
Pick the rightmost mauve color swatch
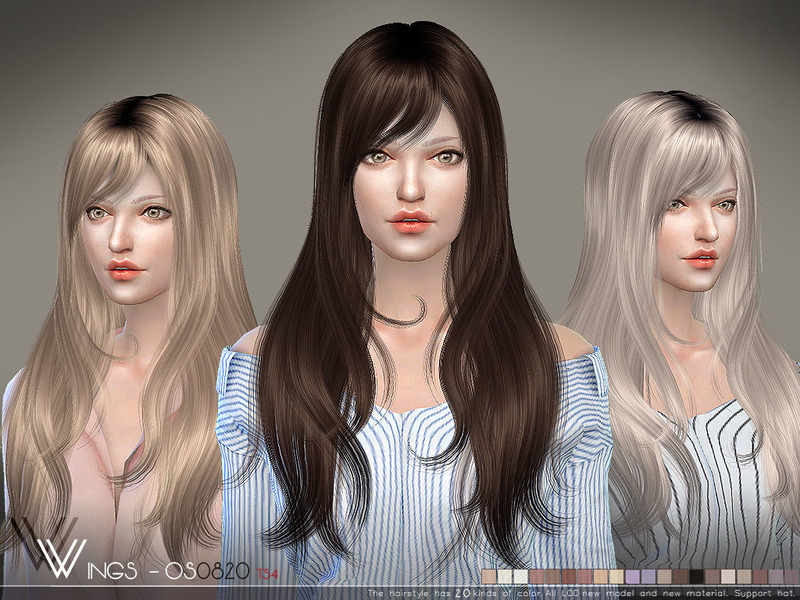777,577
